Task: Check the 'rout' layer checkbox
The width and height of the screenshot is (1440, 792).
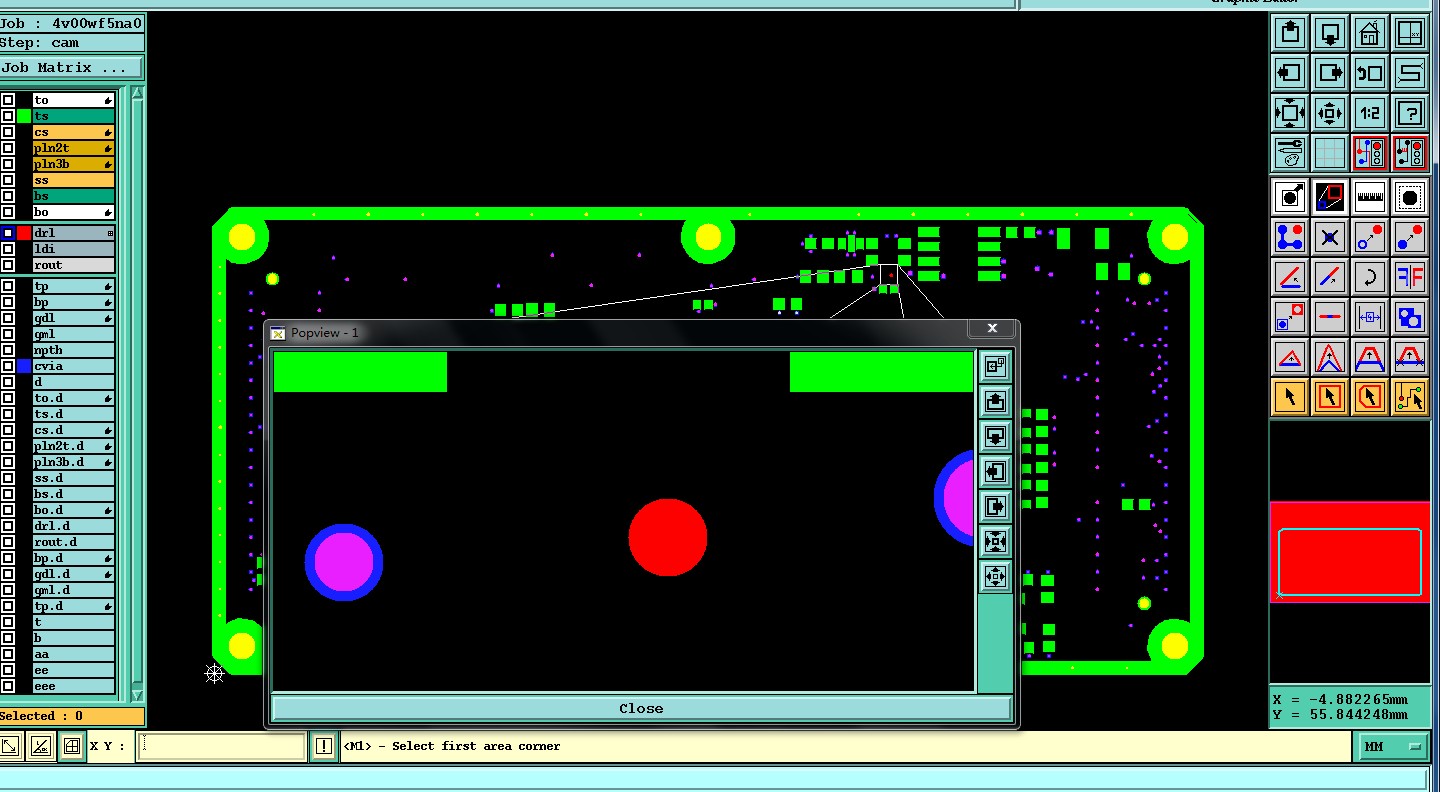Action: (x=8, y=265)
